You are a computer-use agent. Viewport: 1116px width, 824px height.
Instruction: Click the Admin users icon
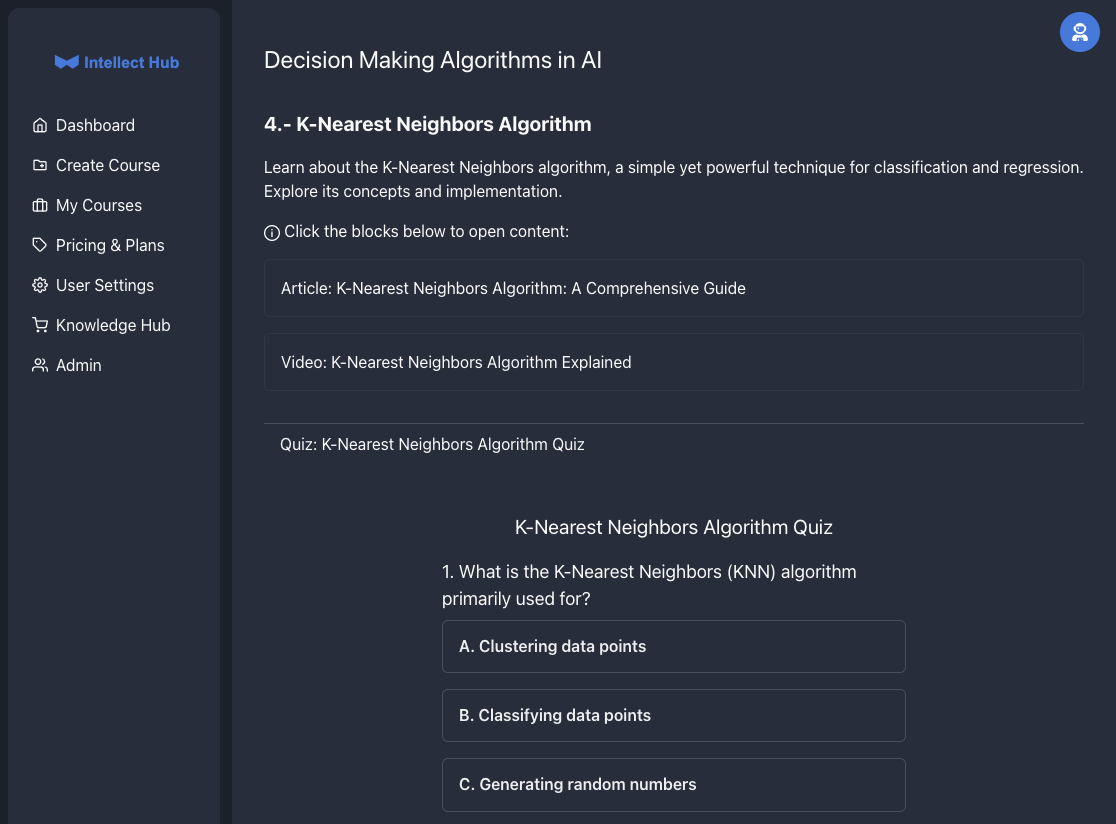pos(40,365)
